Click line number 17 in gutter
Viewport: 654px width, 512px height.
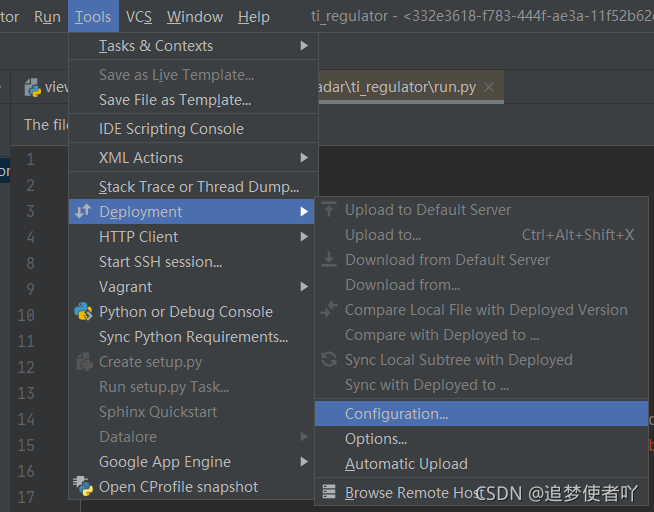point(26,497)
